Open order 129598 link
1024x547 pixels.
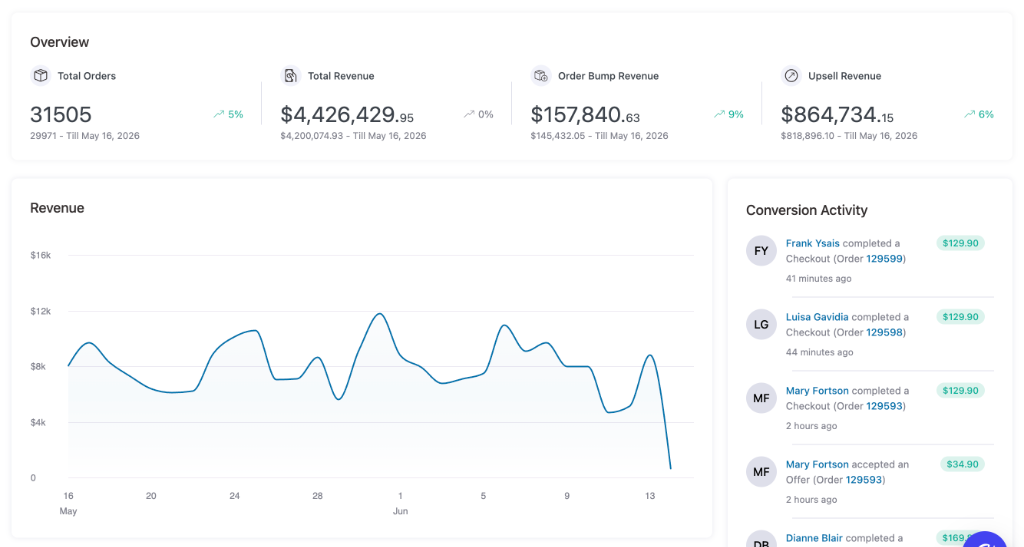coord(884,333)
